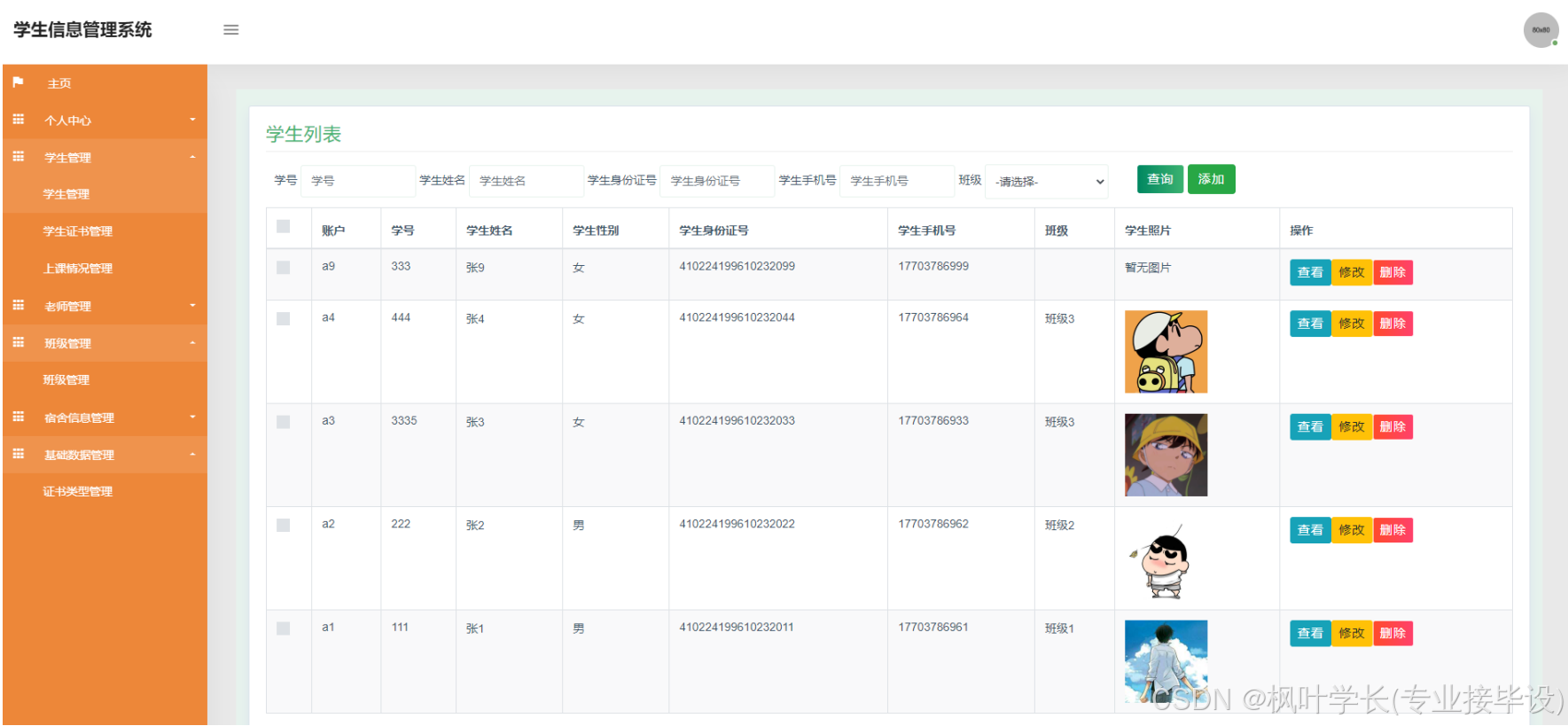Delete student 张2 row
Image resolution: width=1568 pixels, height=726 pixels.
(1392, 530)
